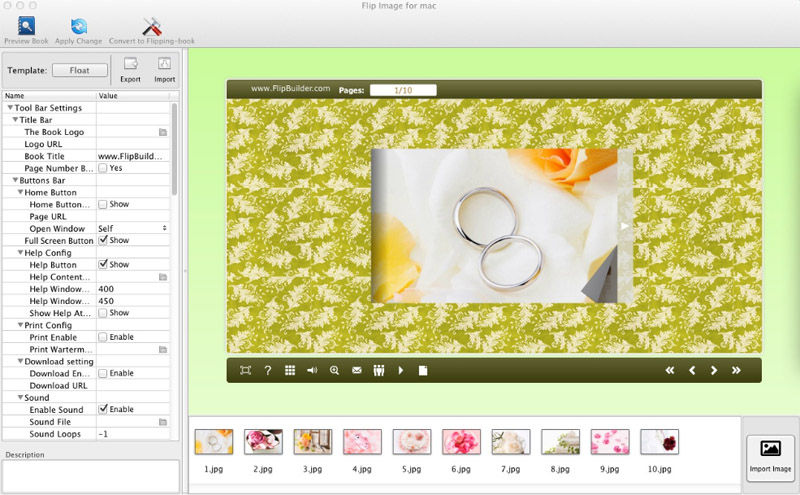Click the Float template button
Image resolution: width=800 pixels, height=495 pixels.
[x=80, y=70]
